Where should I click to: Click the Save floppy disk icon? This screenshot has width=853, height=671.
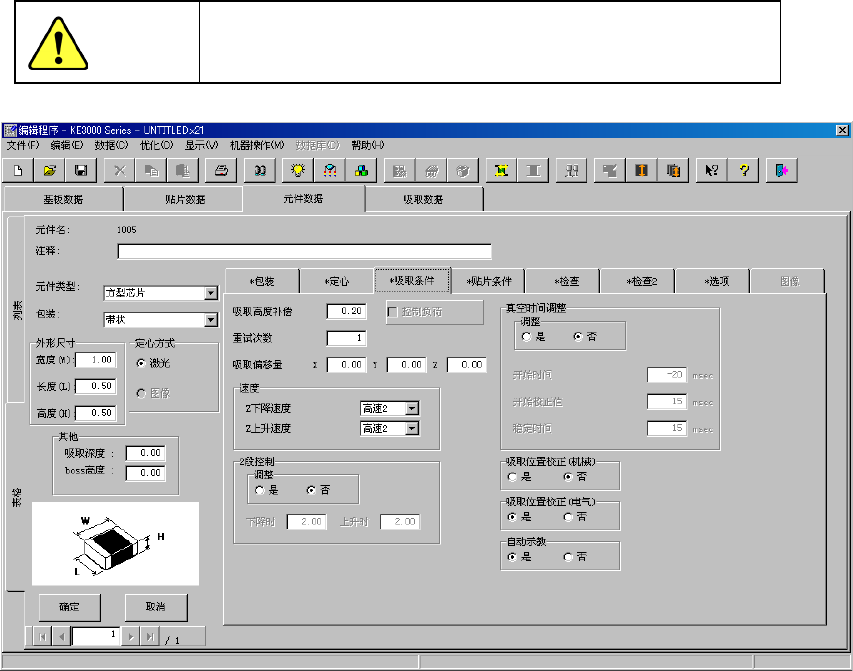pos(81,171)
